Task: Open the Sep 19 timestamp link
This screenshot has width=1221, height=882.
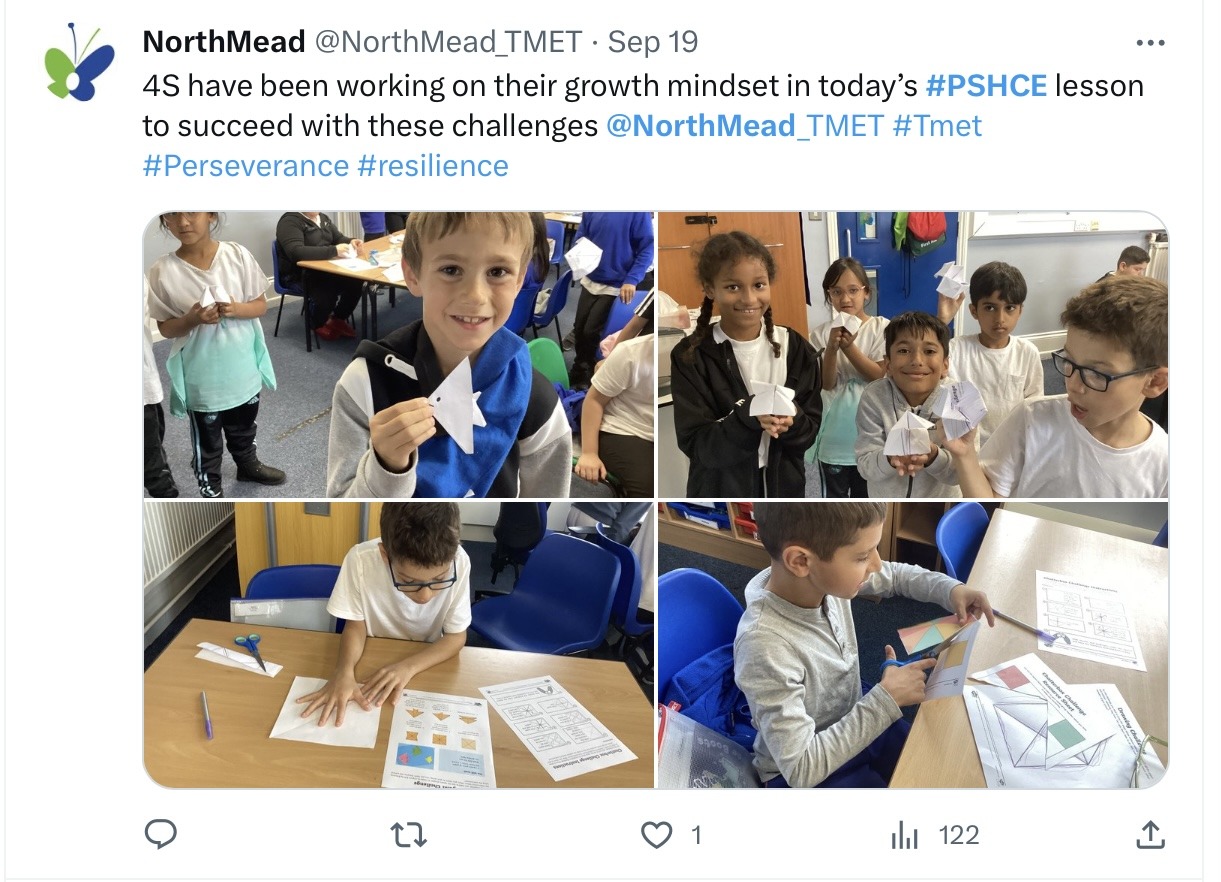Action: coord(653,42)
